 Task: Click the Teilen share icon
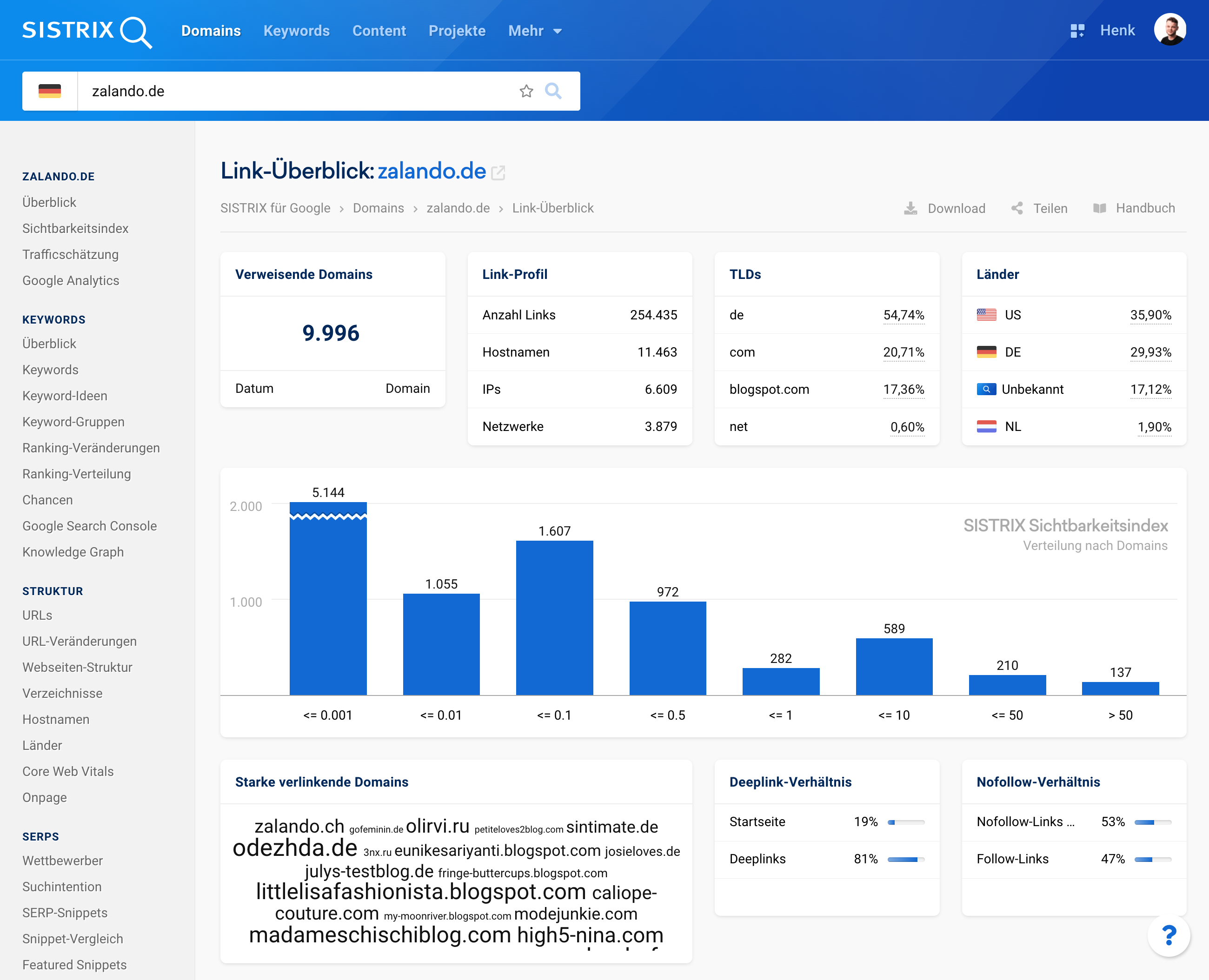(1017, 208)
